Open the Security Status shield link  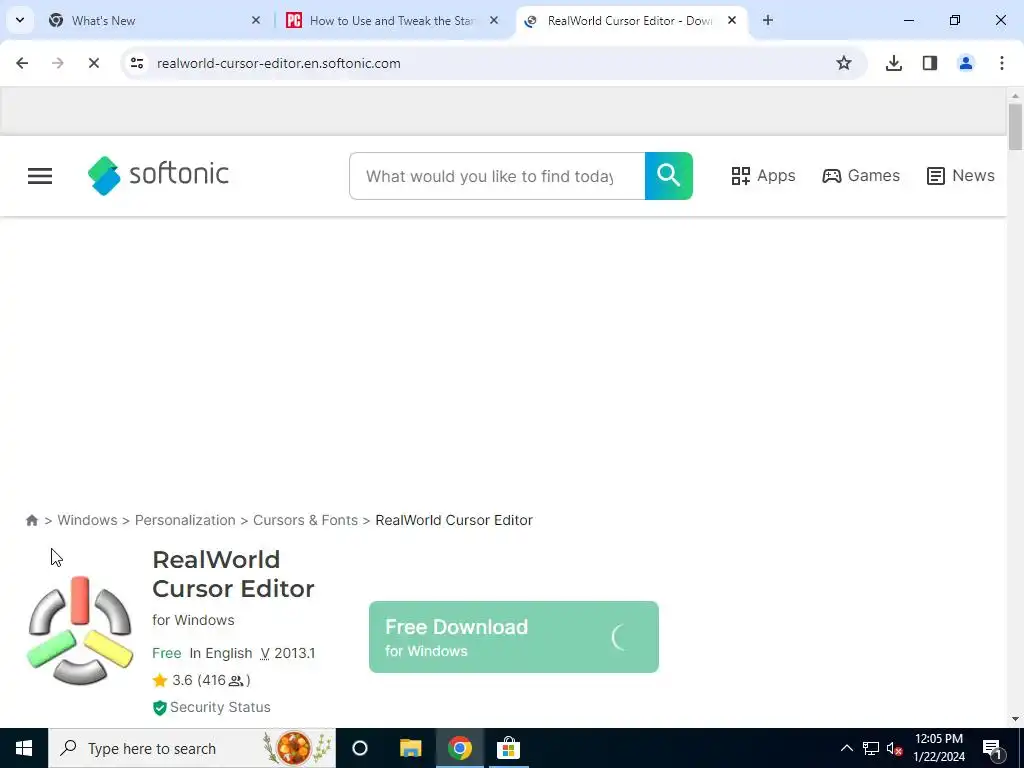click(212, 707)
